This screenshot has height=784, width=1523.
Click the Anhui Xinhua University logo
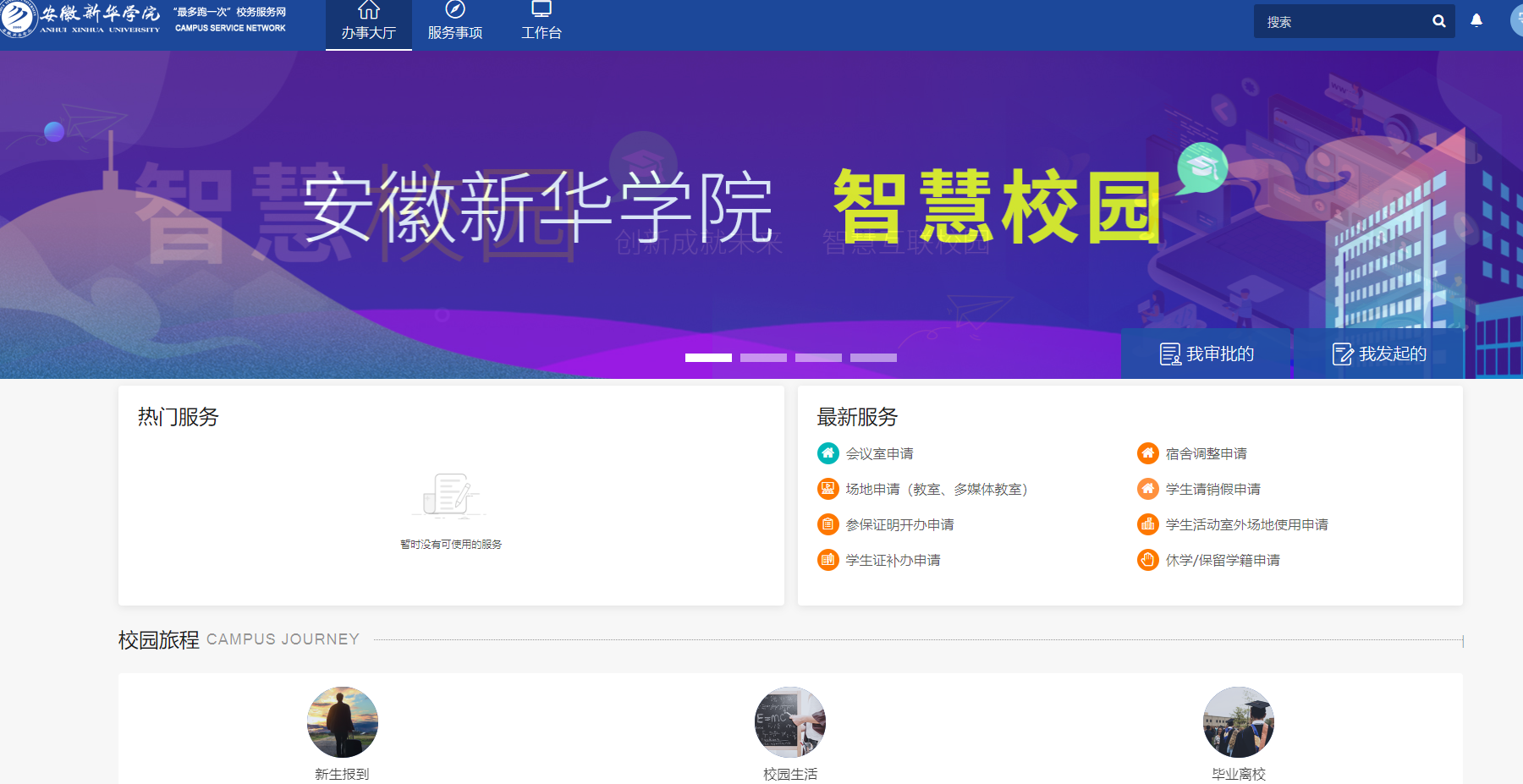80,19
